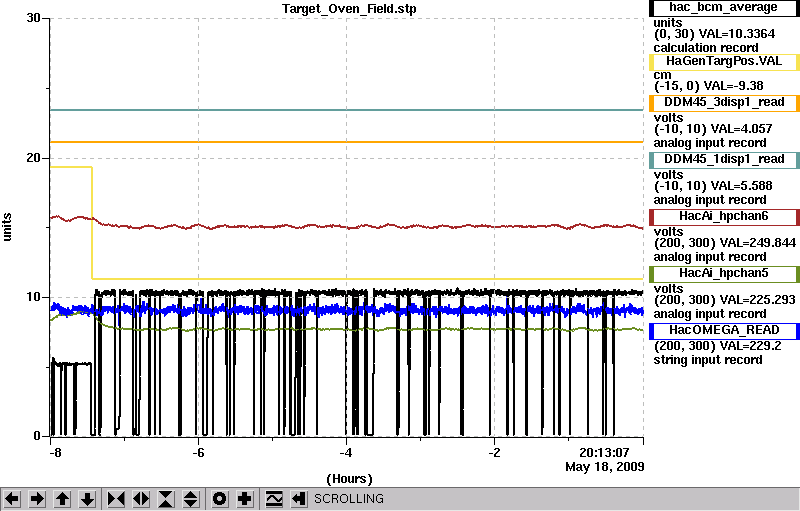Click the May 18, 2009 date label
This screenshot has width=800, height=511.
coord(605,467)
